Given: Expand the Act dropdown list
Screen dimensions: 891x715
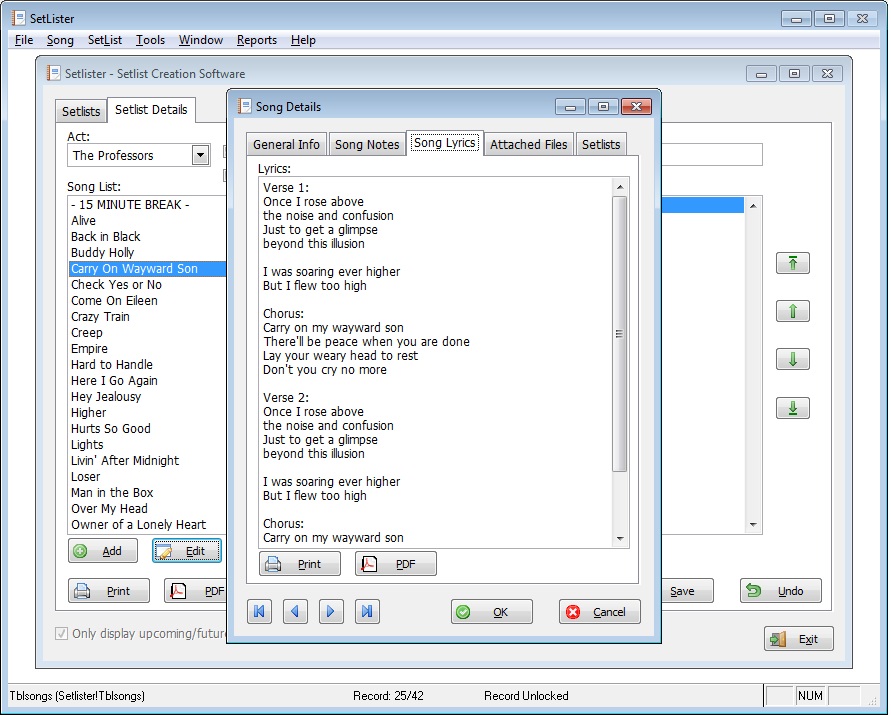Looking at the screenshot, I should click(200, 155).
